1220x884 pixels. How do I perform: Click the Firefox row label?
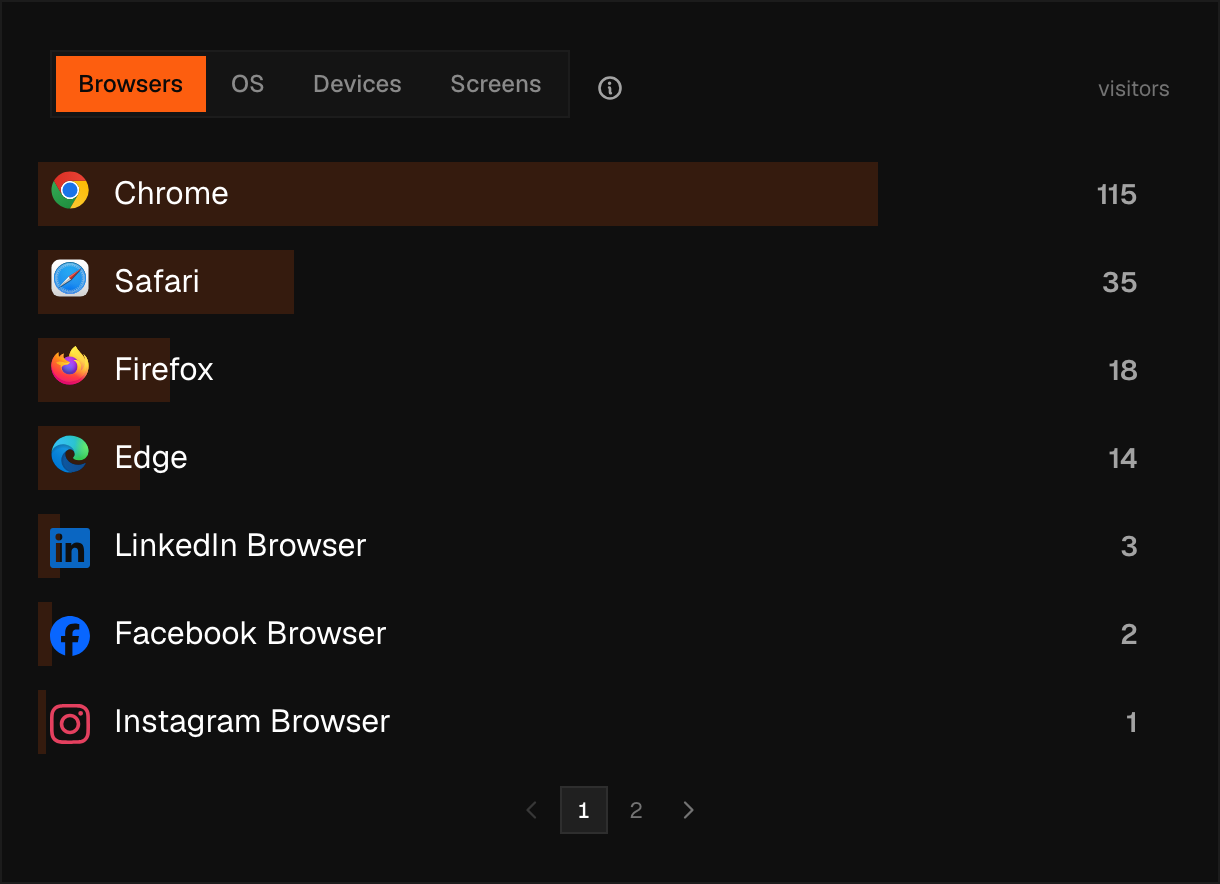coord(164,369)
